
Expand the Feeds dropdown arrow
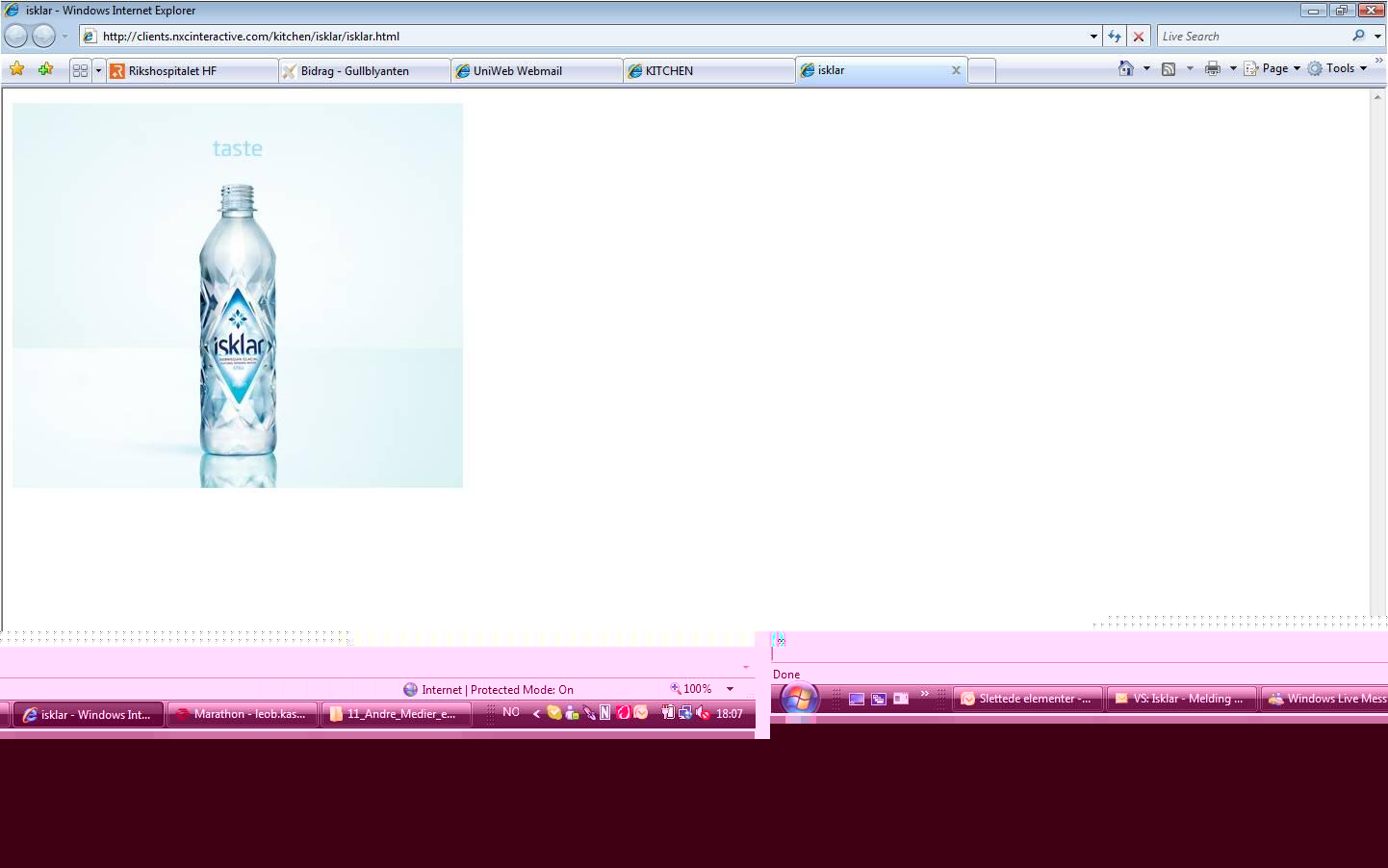pyautogui.click(x=1190, y=68)
